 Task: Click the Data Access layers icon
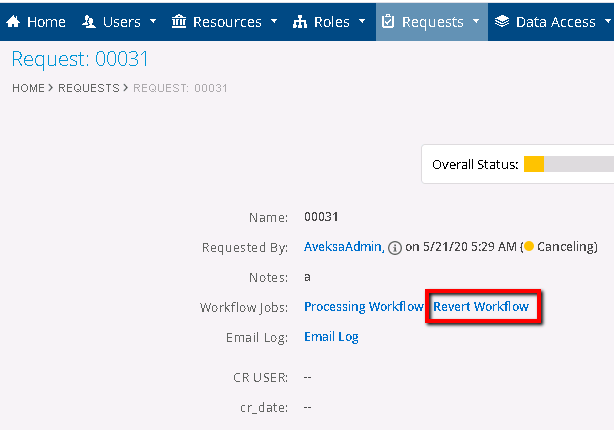tap(502, 21)
